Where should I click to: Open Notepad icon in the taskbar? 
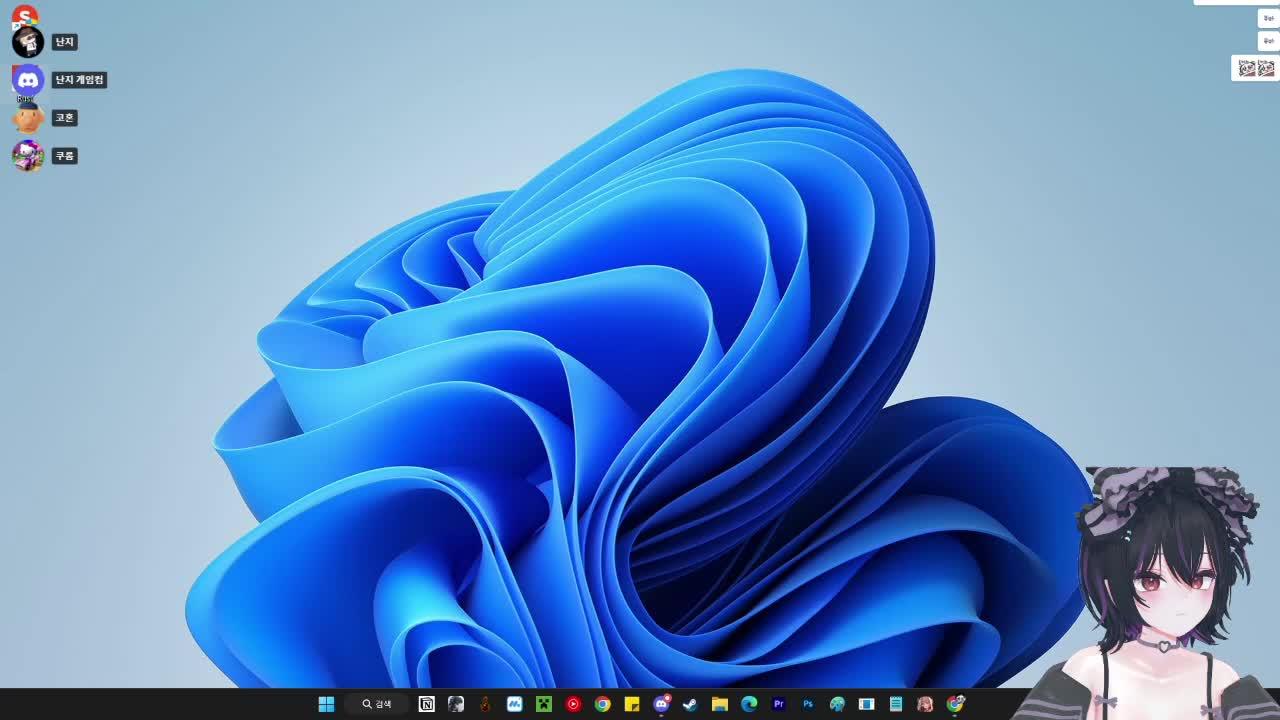click(896, 704)
